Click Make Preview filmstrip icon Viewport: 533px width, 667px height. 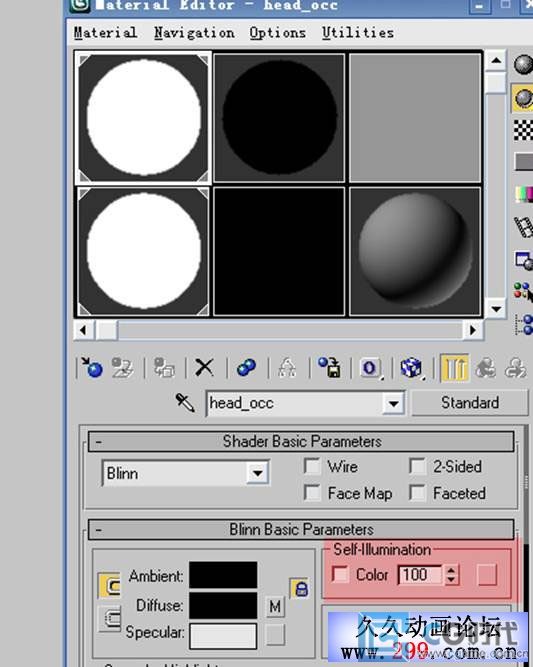coord(524,227)
